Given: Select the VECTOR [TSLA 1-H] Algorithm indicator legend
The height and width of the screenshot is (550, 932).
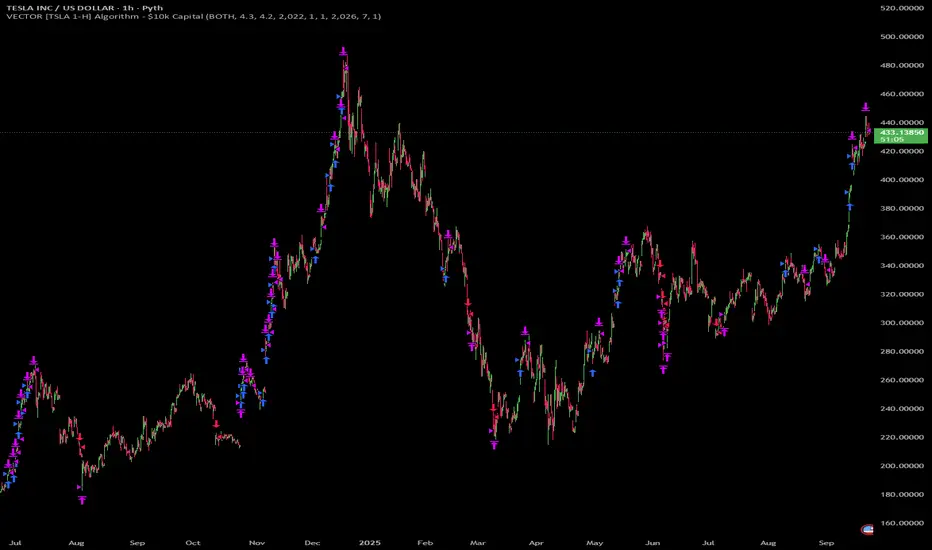Looking at the screenshot, I should [193, 17].
